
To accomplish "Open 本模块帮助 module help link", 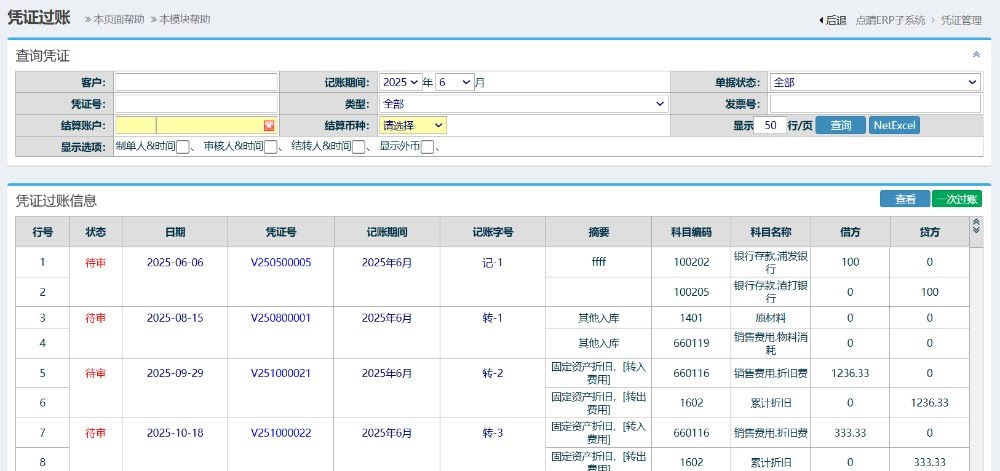I will (x=181, y=20).
